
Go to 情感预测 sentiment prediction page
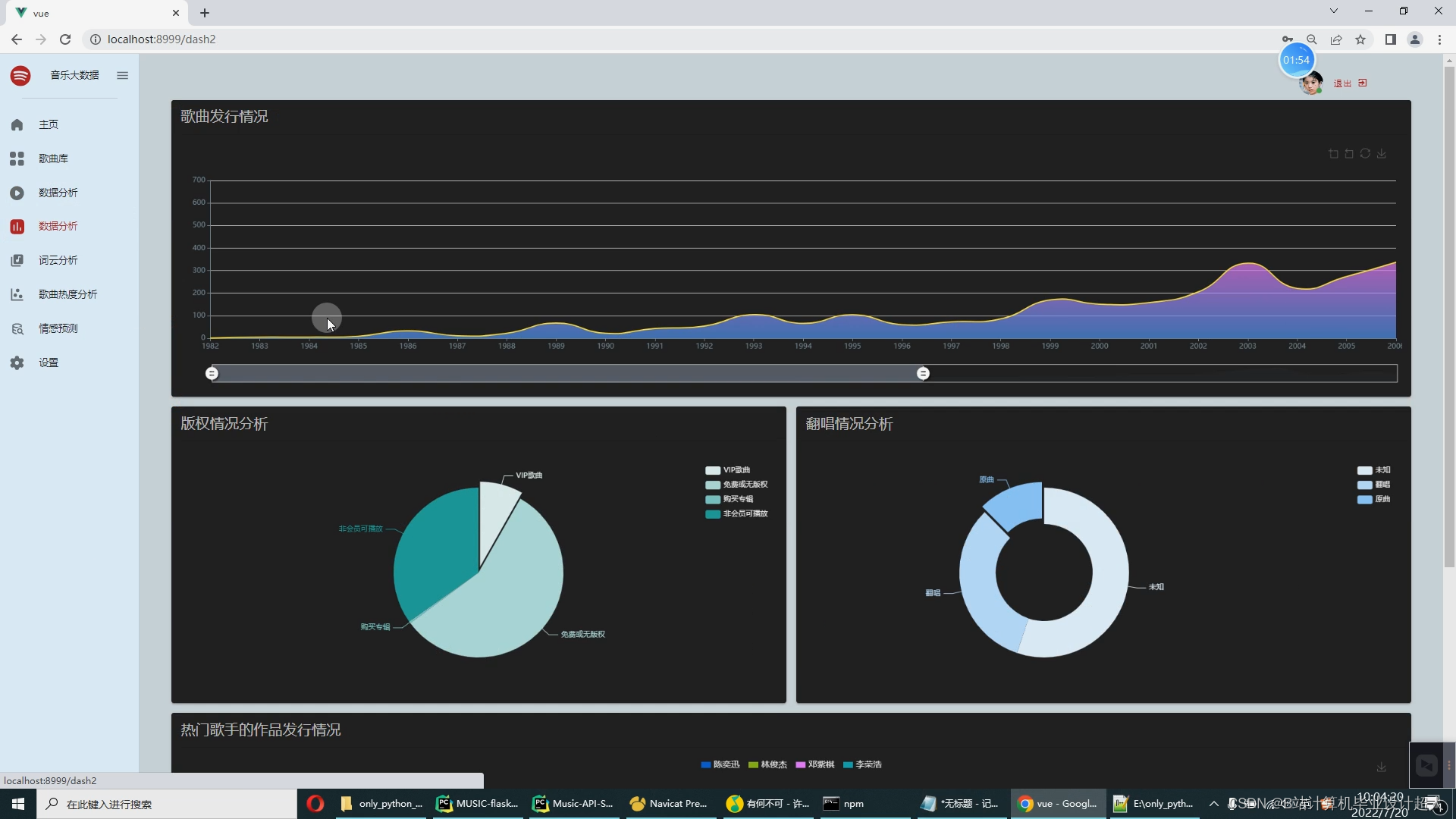[x=58, y=328]
